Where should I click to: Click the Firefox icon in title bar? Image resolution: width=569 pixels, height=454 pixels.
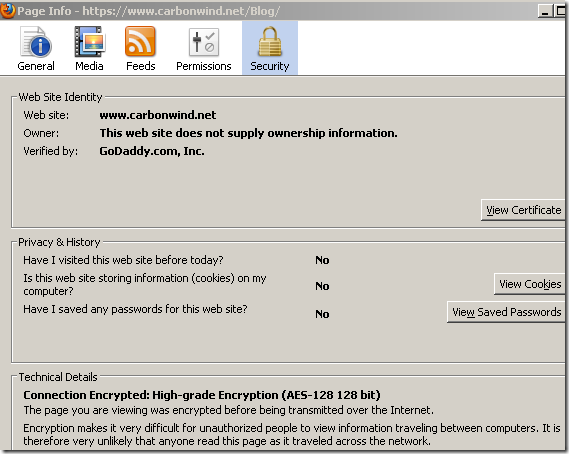(7, 10)
